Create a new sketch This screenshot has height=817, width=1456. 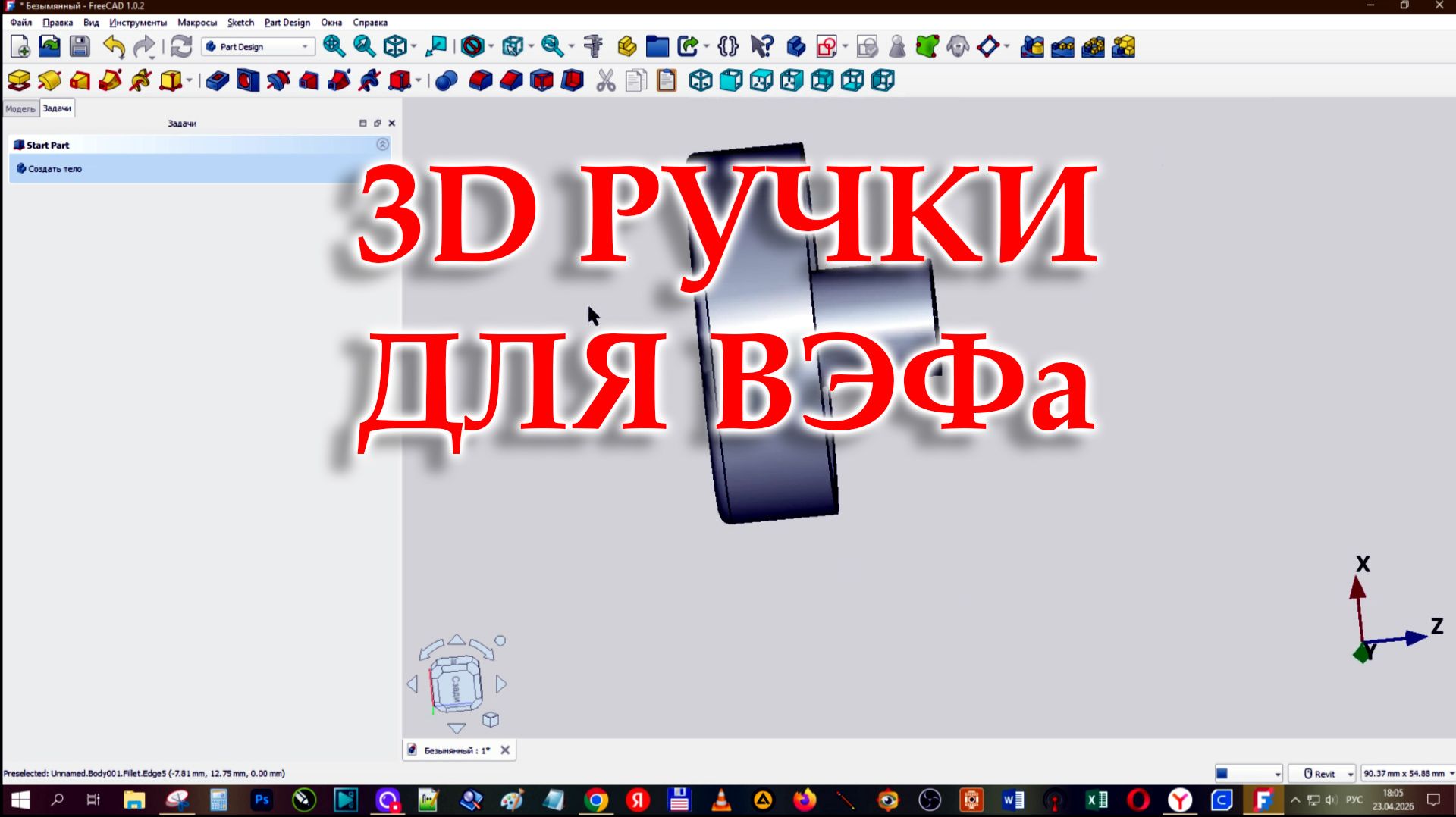tap(827, 47)
